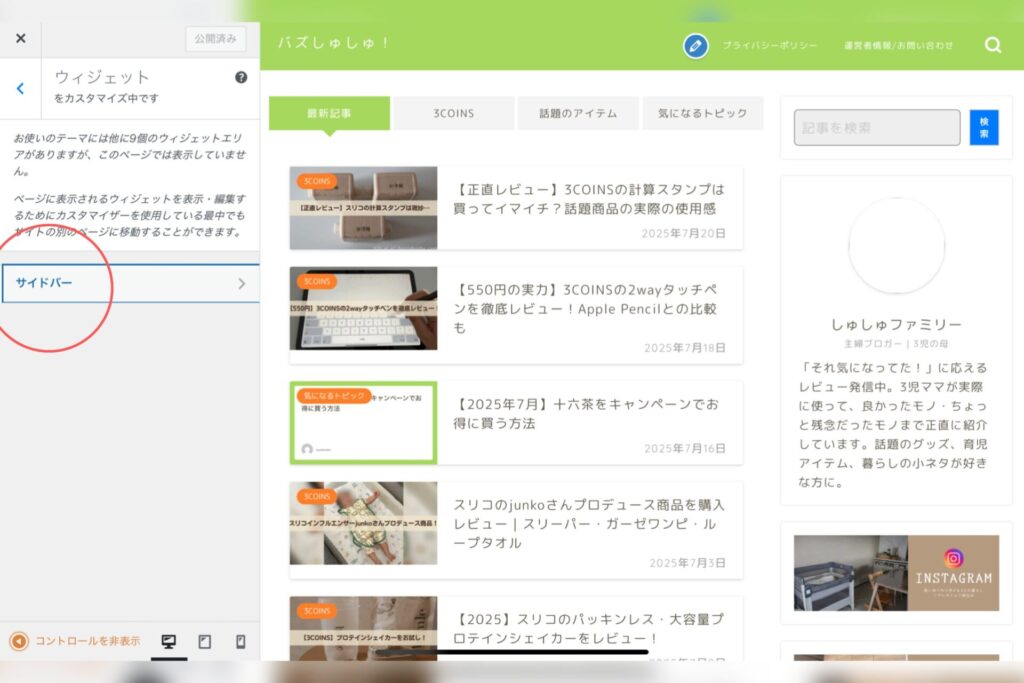This screenshot has height=683, width=1024.
Task: Open the 計算スタンプ review article title
Action: coord(588,199)
